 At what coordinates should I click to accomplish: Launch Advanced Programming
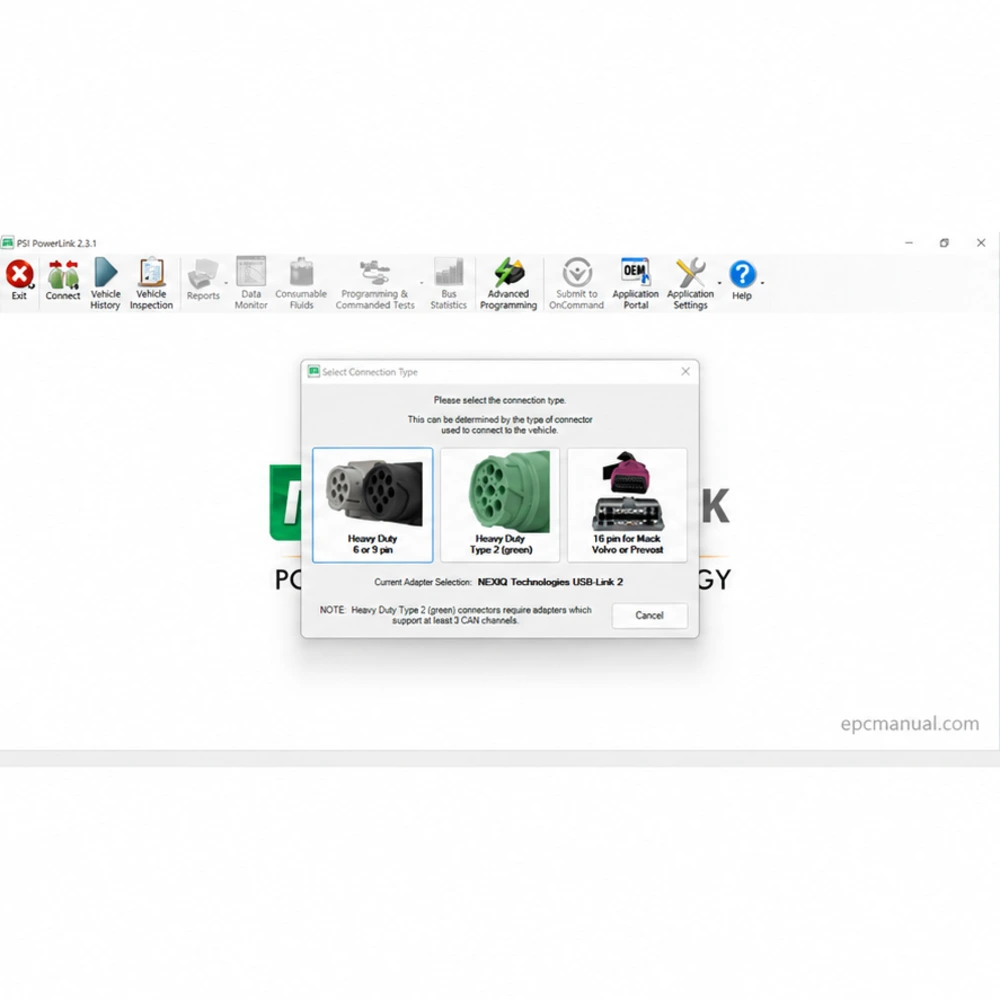coord(508,283)
